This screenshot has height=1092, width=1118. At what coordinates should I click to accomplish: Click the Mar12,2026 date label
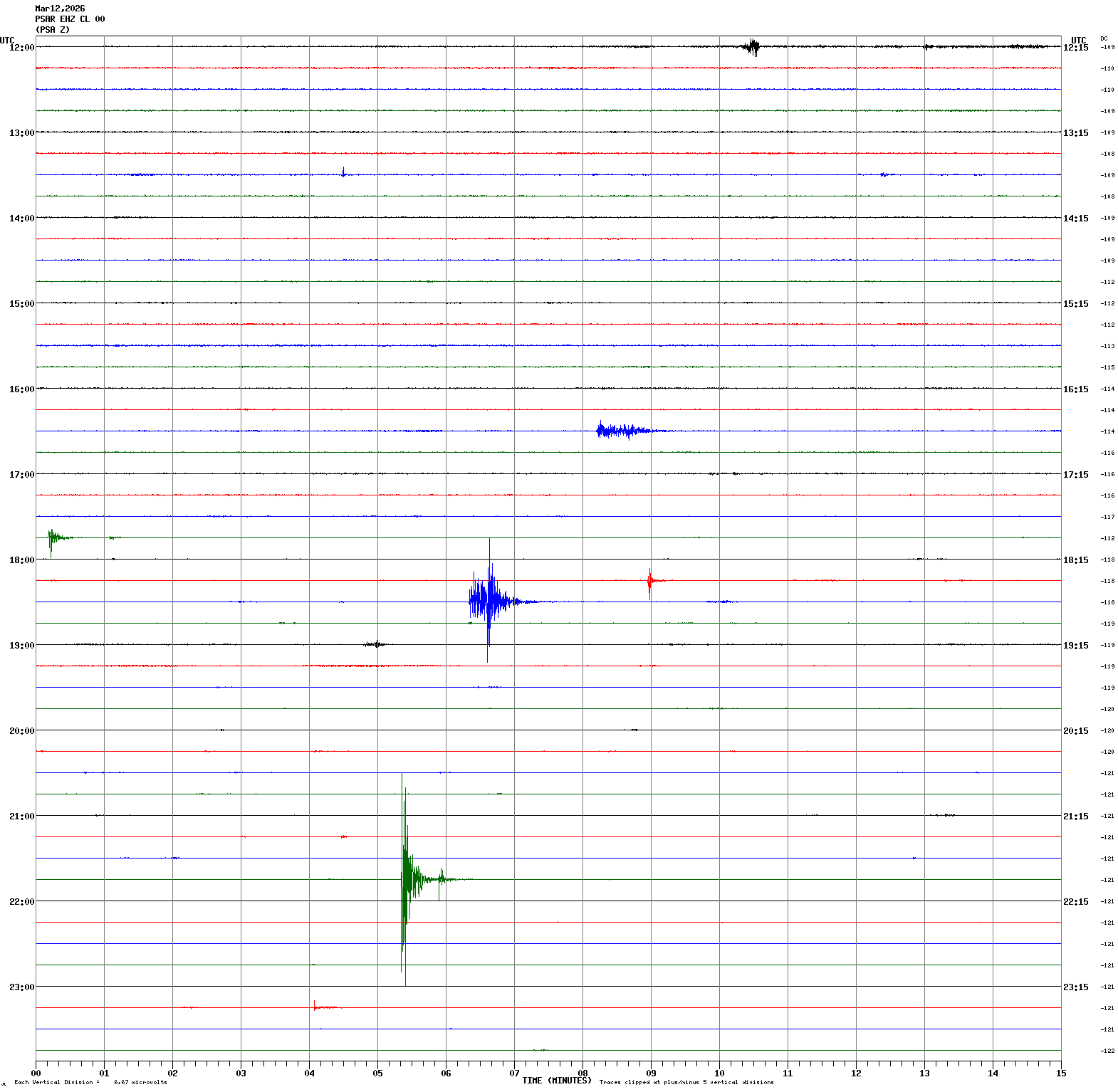(60, 9)
